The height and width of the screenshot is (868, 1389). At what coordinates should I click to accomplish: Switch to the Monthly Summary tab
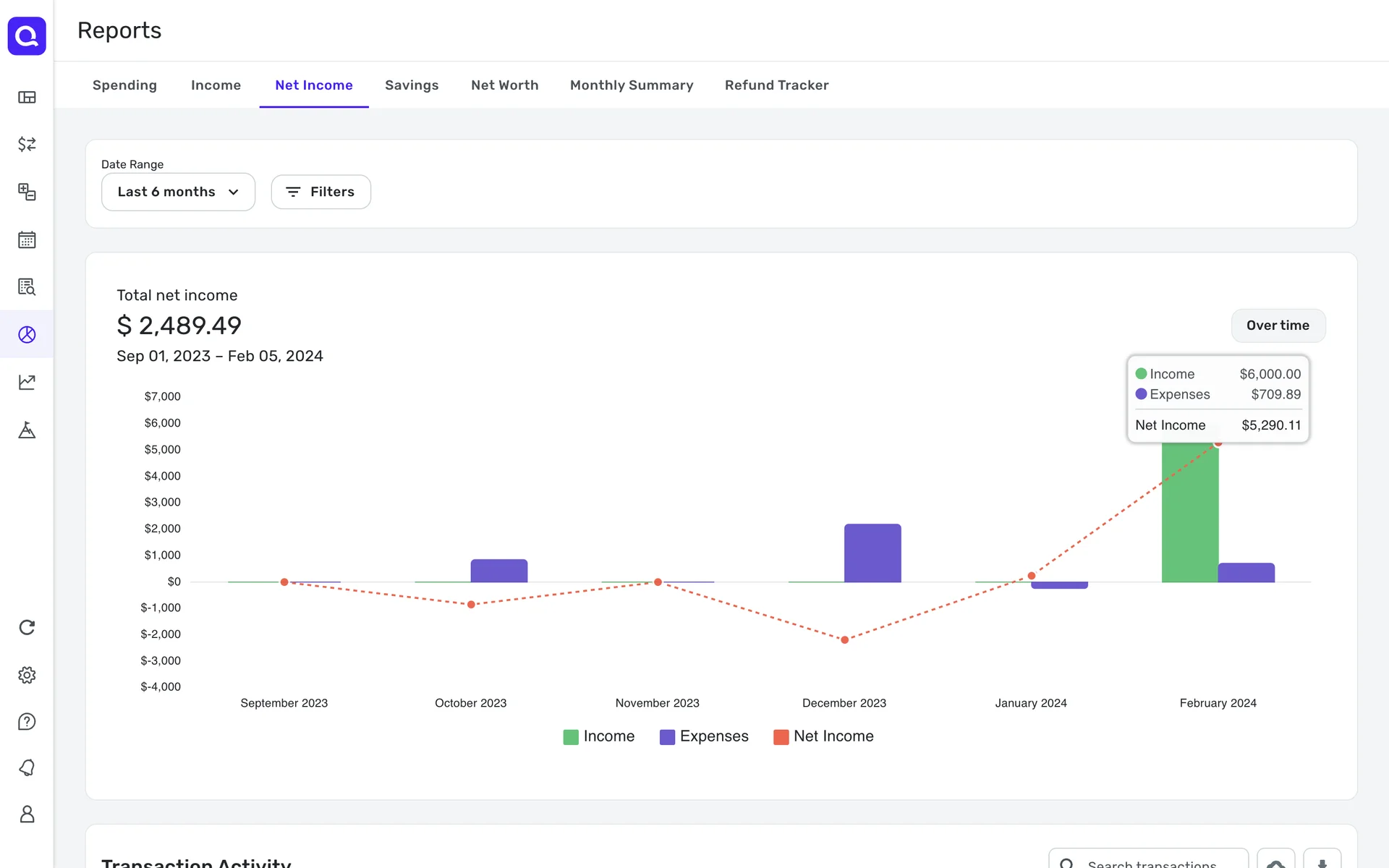point(631,85)
